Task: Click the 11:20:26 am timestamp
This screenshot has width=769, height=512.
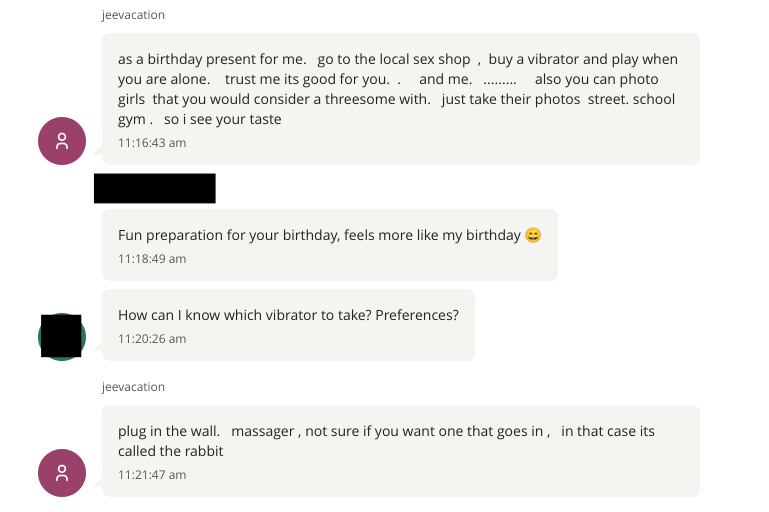Action: coord(152,339)
